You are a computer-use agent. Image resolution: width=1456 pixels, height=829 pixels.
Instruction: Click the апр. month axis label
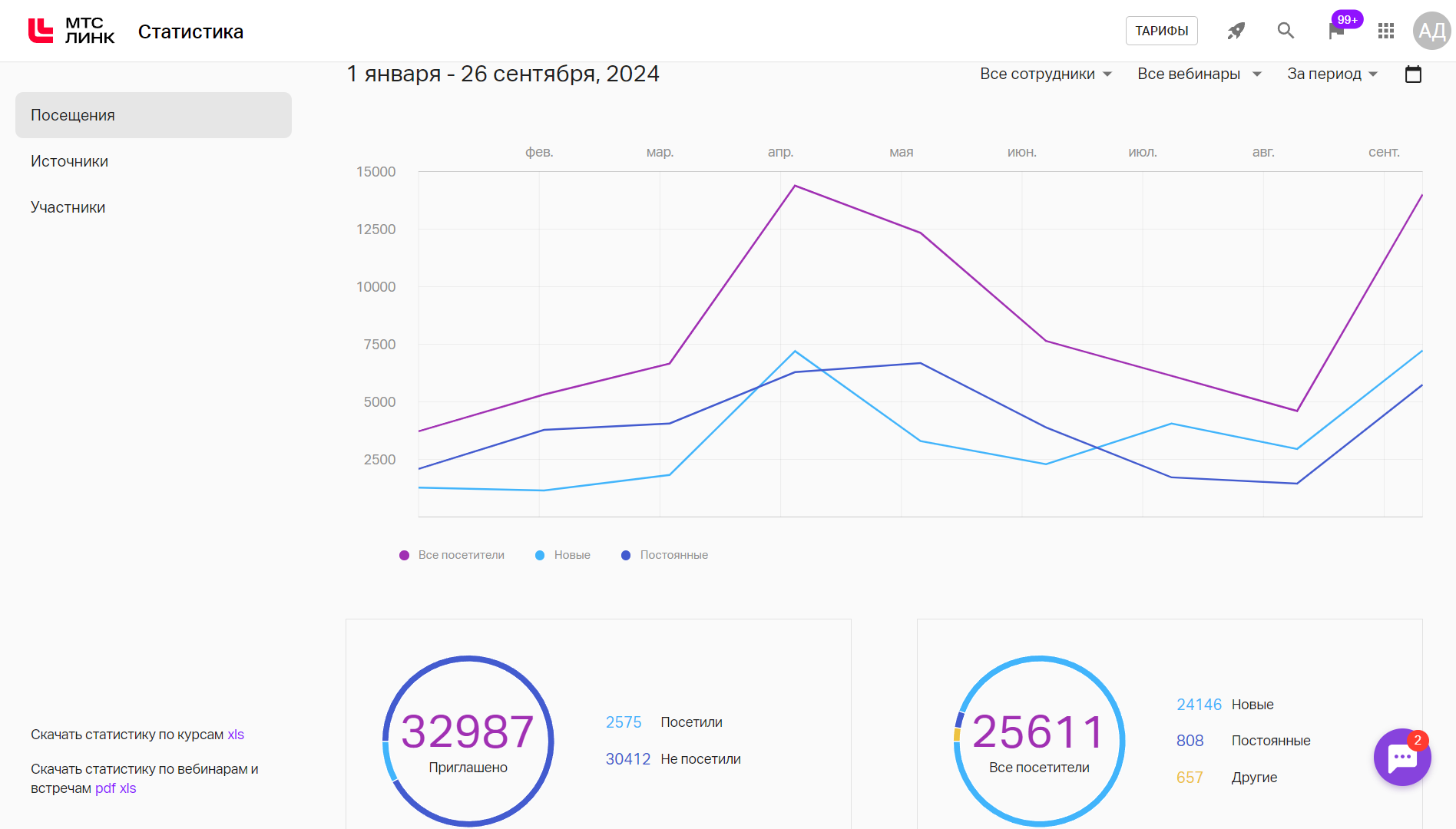(x=780, y=152)
